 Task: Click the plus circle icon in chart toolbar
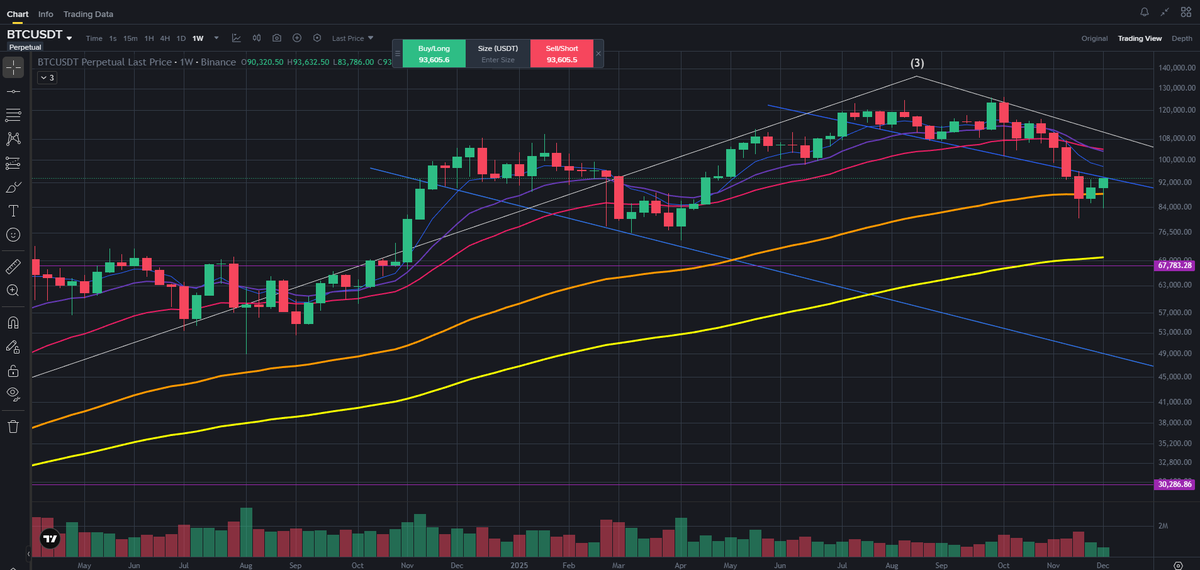(297, 38)
